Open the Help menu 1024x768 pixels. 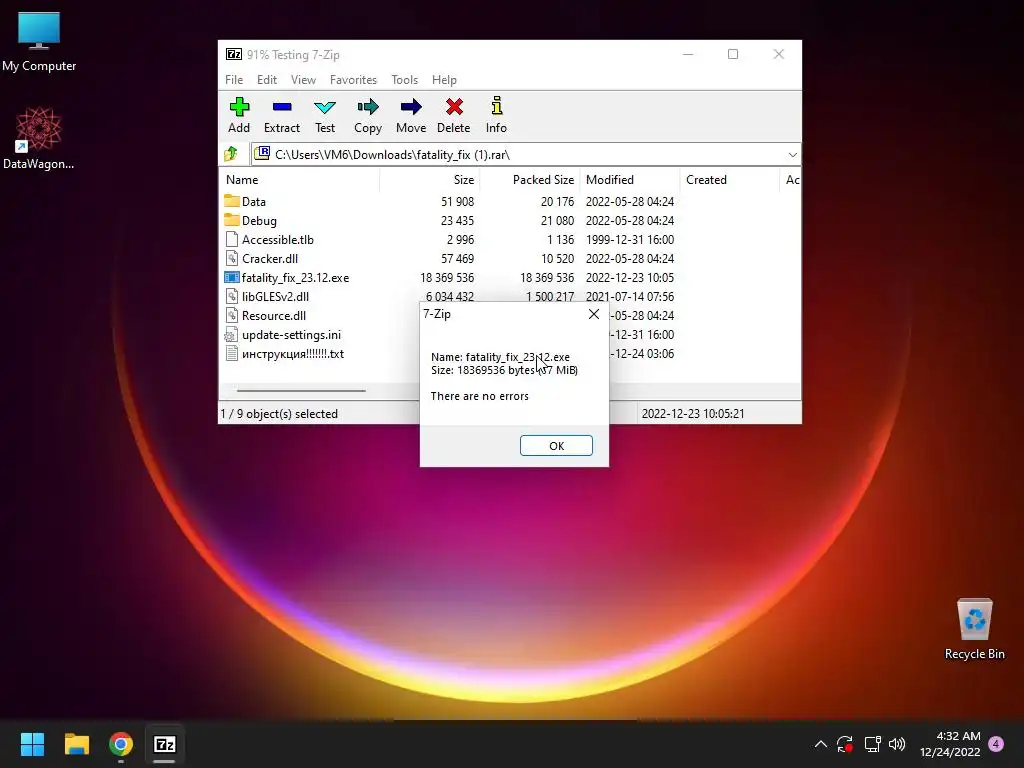(444, 80)
